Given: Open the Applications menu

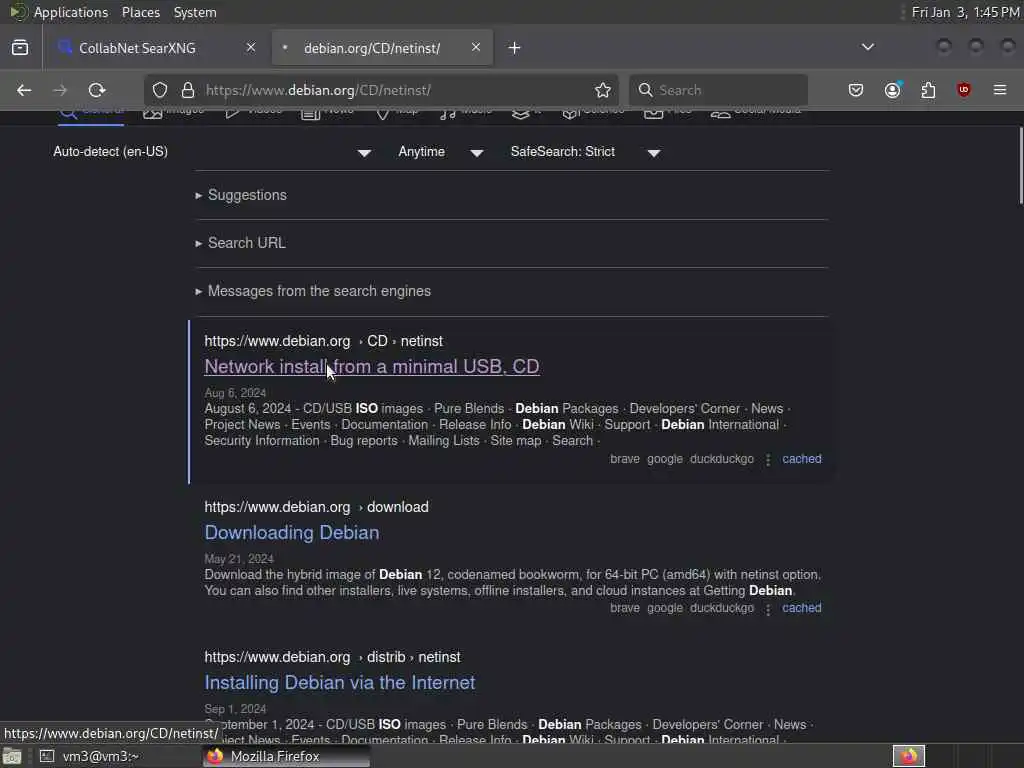Looking at the screenshot, I should click(x=71, y=12).
